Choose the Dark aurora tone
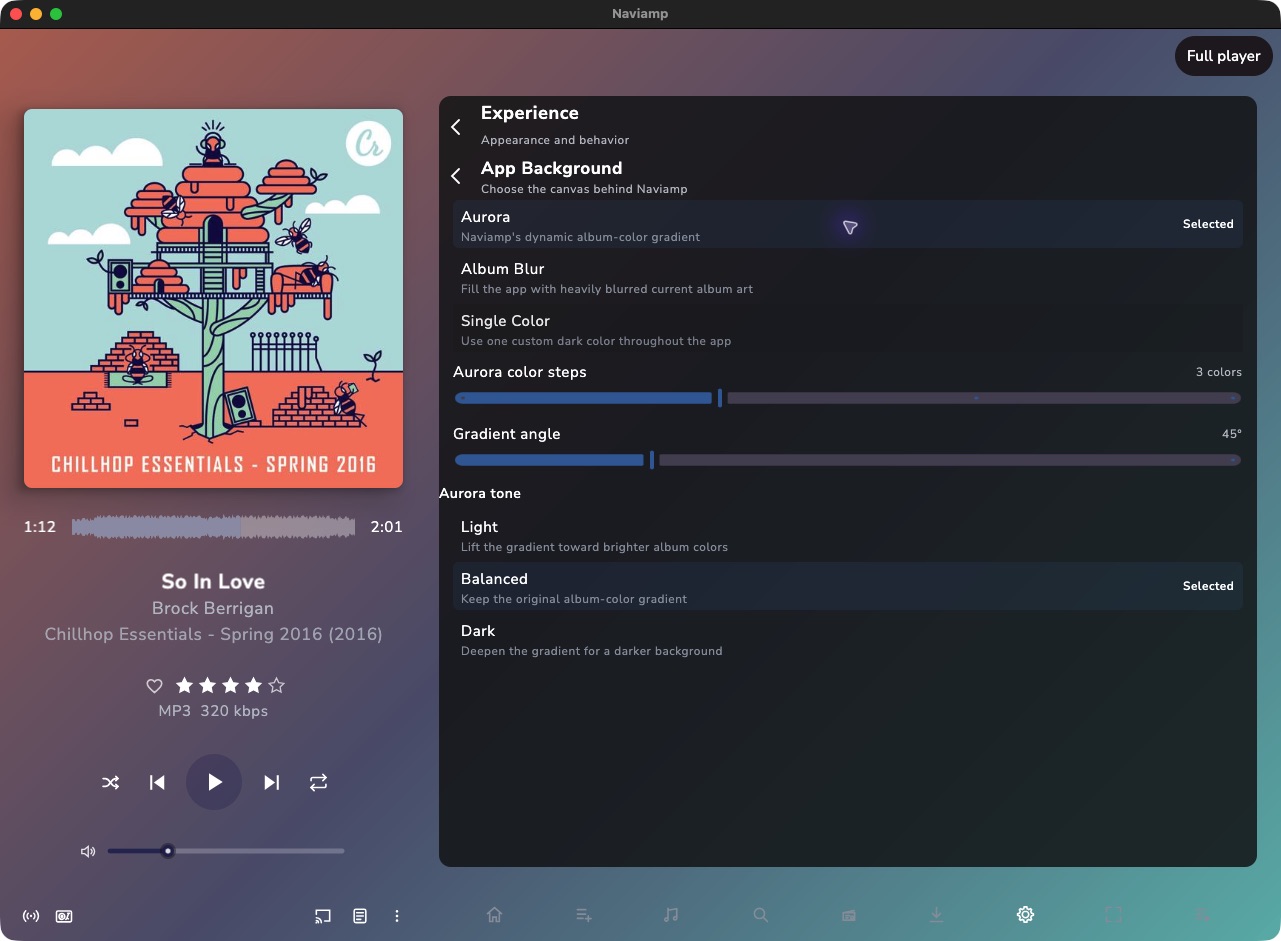 click(x=848, y=639)
